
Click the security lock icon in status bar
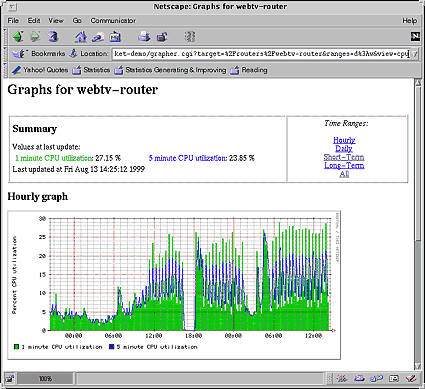tap(10, 379)
